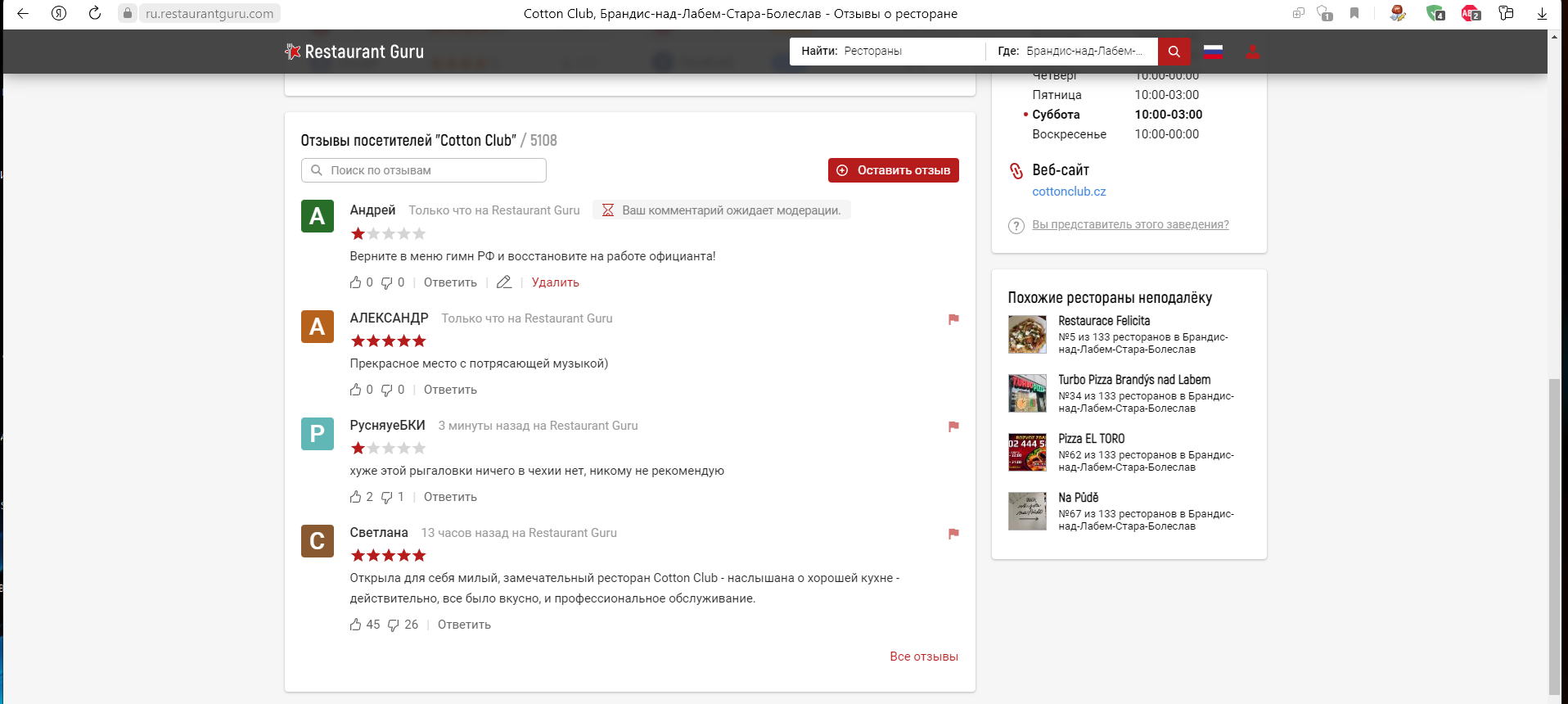Click 'Ответить' under АЛЕКСАНДР's review
The width and height of the screenshot is (1568, 704).
pos(450,390)
